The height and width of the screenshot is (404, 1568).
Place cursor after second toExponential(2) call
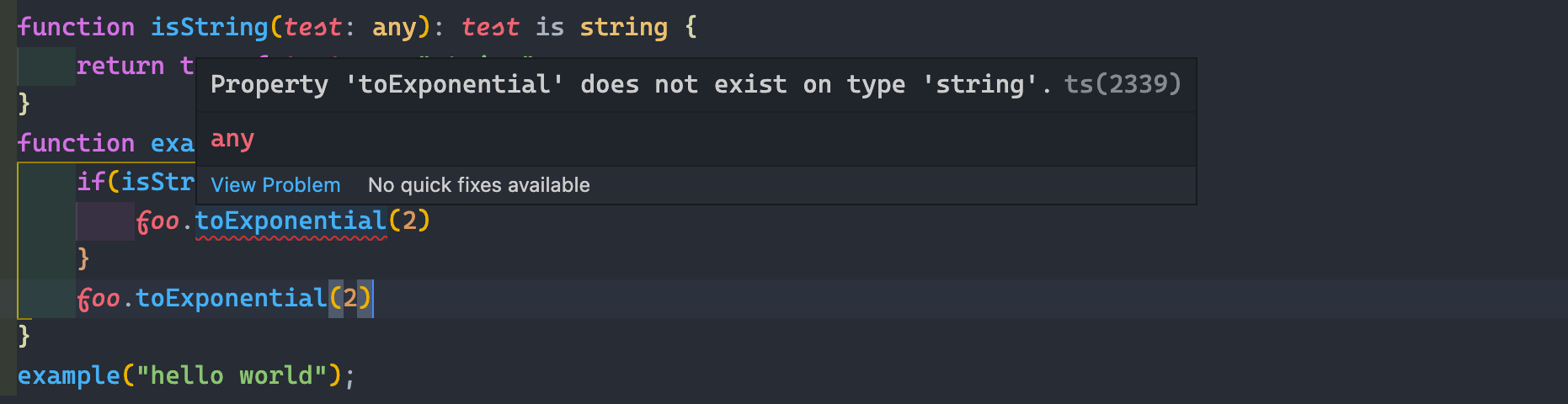372,298
